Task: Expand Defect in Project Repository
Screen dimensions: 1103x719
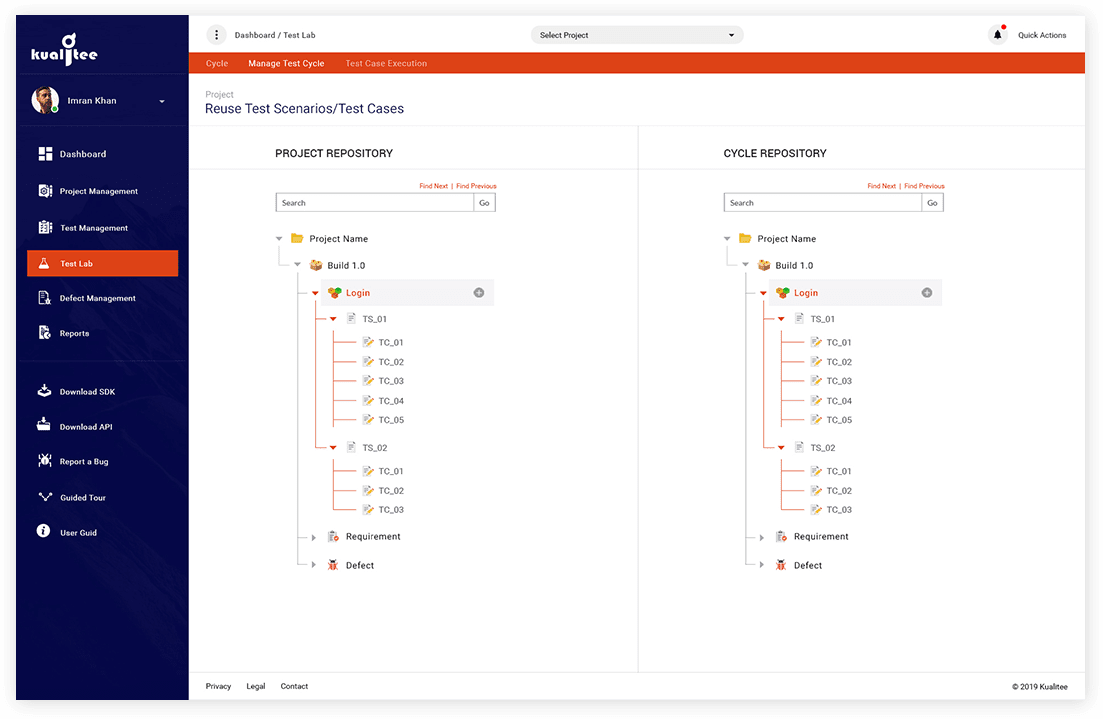Action: click(x=314, y=565)
